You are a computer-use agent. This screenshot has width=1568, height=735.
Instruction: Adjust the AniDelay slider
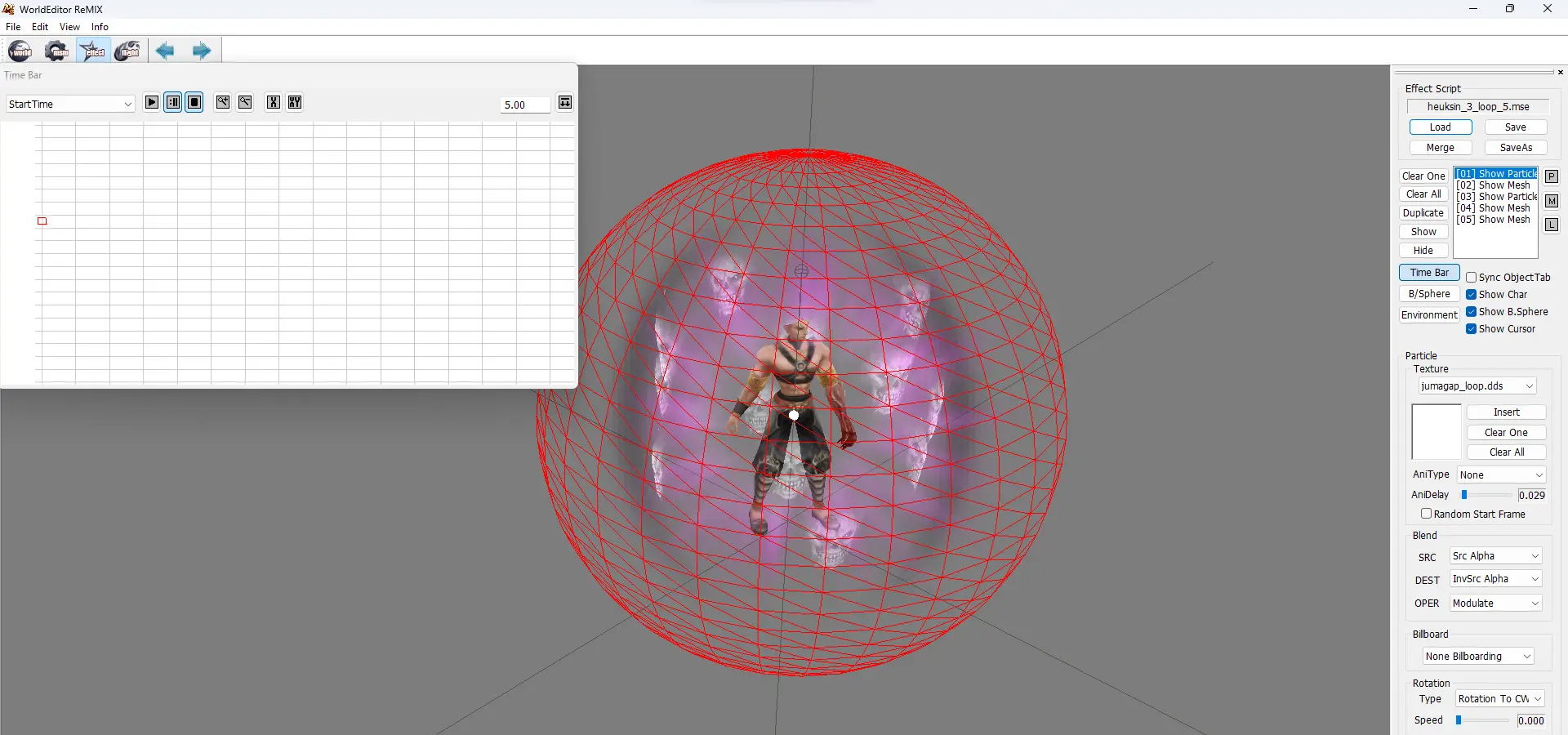click(x=1464, y=495)
